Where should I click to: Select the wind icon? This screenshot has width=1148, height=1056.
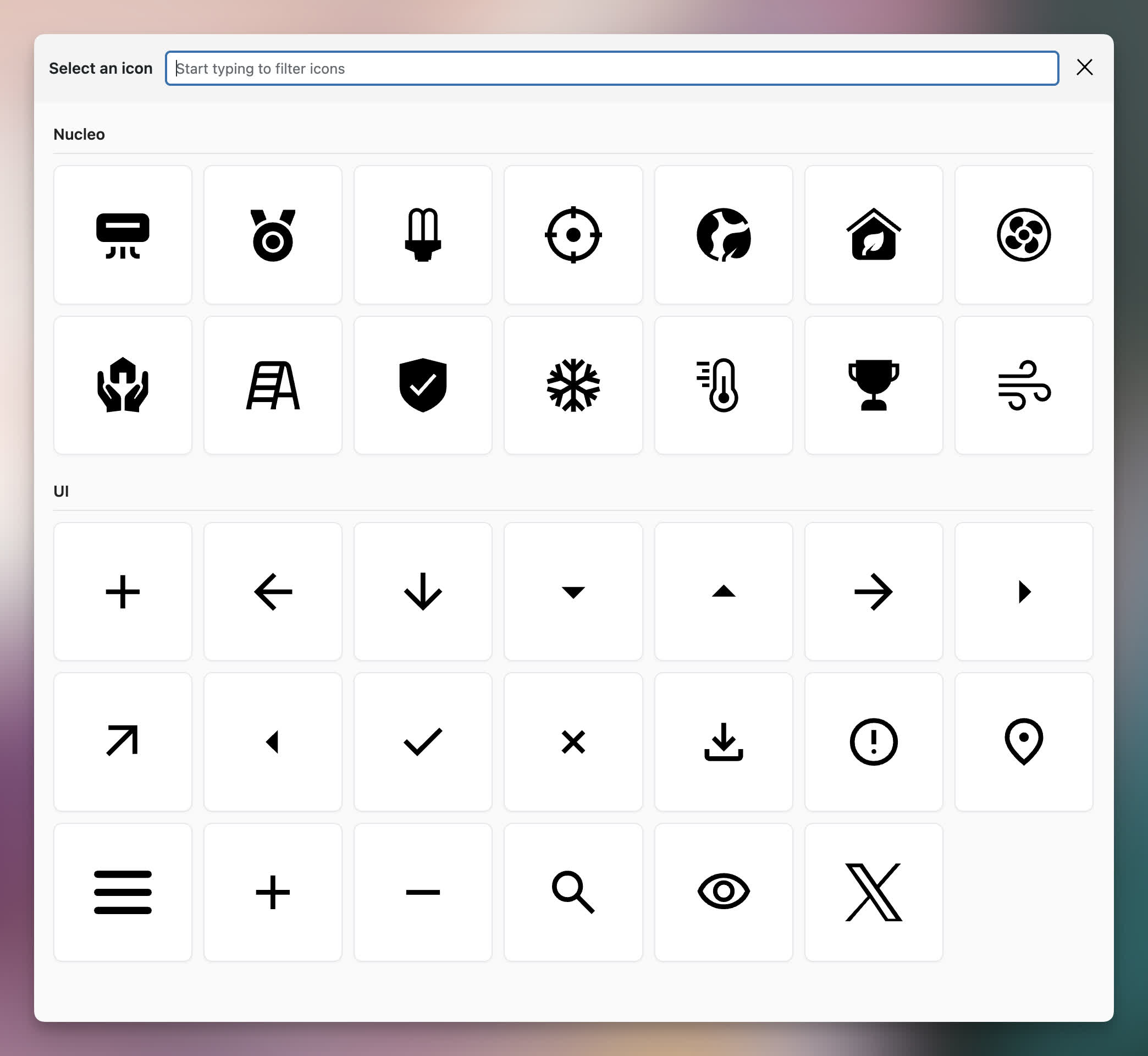click(x=1024, y=385)
